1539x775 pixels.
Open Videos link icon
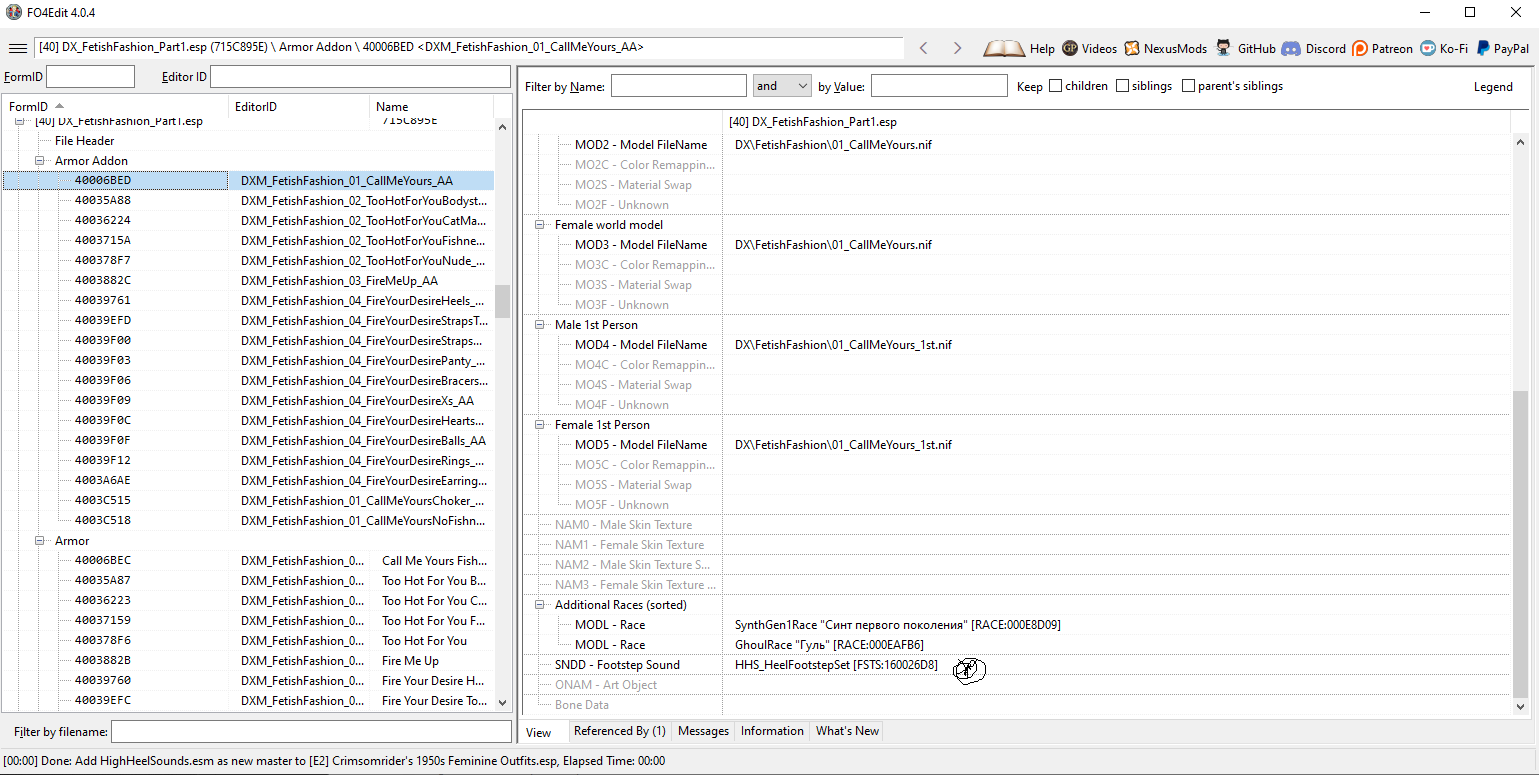coord(1070,48)
